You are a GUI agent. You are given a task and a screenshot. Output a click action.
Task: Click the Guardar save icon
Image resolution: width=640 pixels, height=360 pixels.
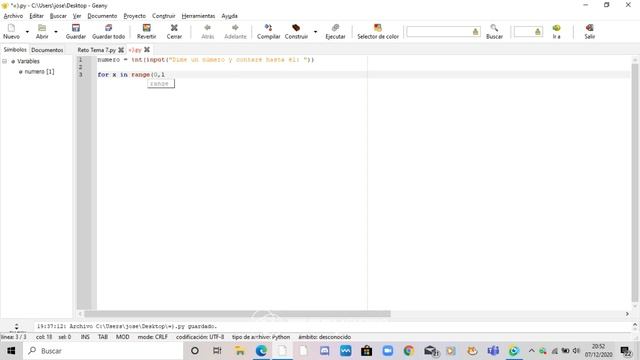click(x=76, y=28)
